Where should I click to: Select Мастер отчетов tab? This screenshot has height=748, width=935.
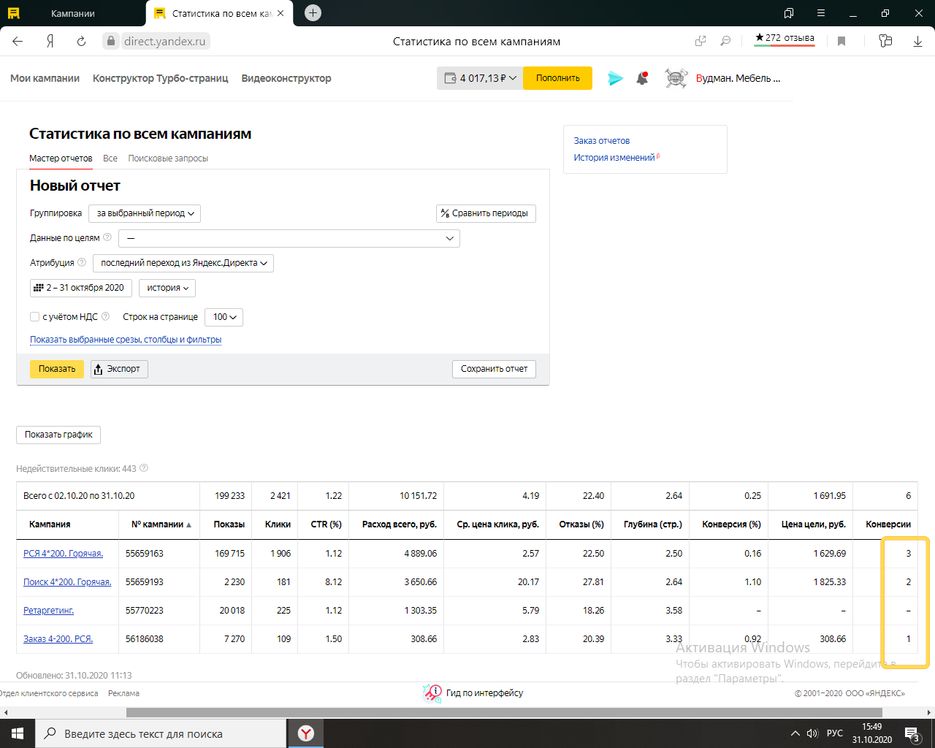pyautogui.click(x=61, y=158)
